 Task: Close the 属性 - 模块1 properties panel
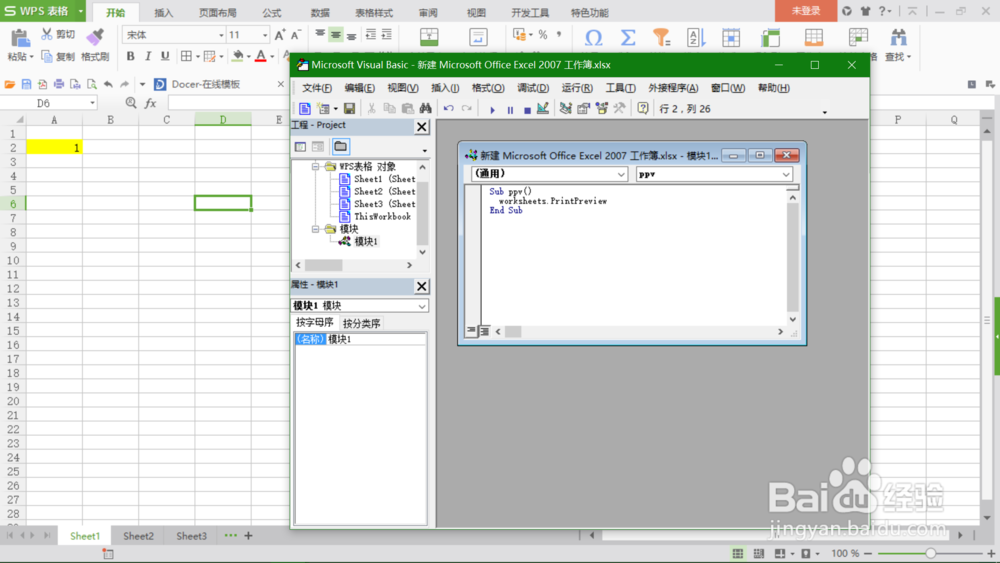422,286
